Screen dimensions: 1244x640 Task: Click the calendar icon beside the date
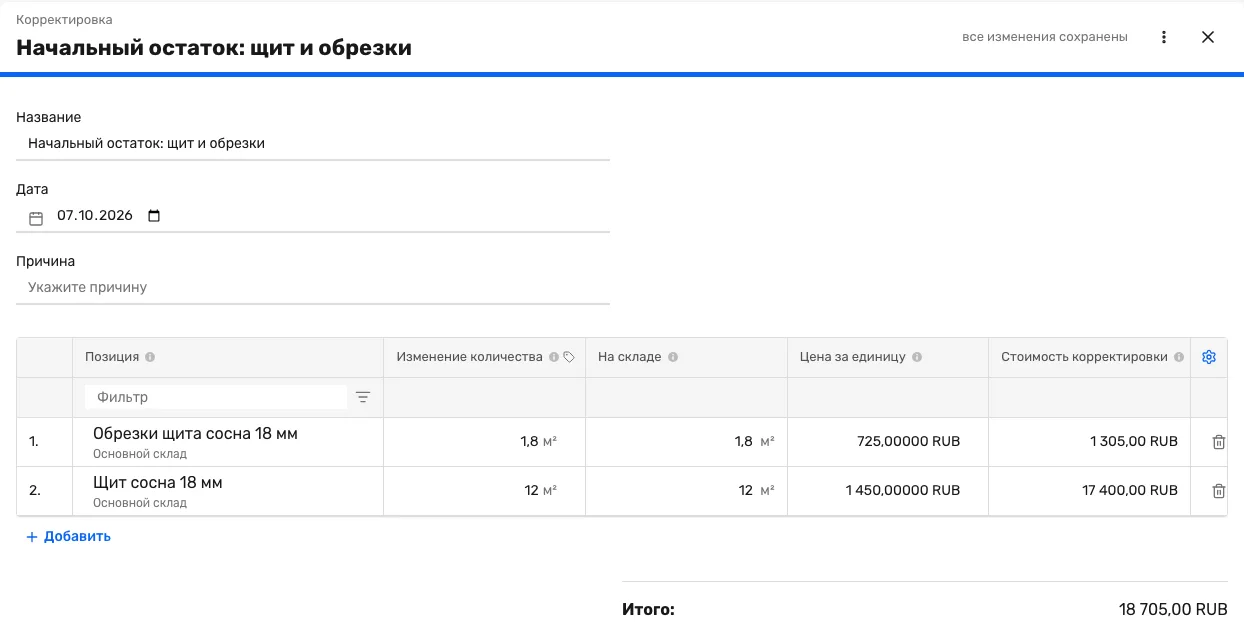pyautogui.click(x=36, y=217)
